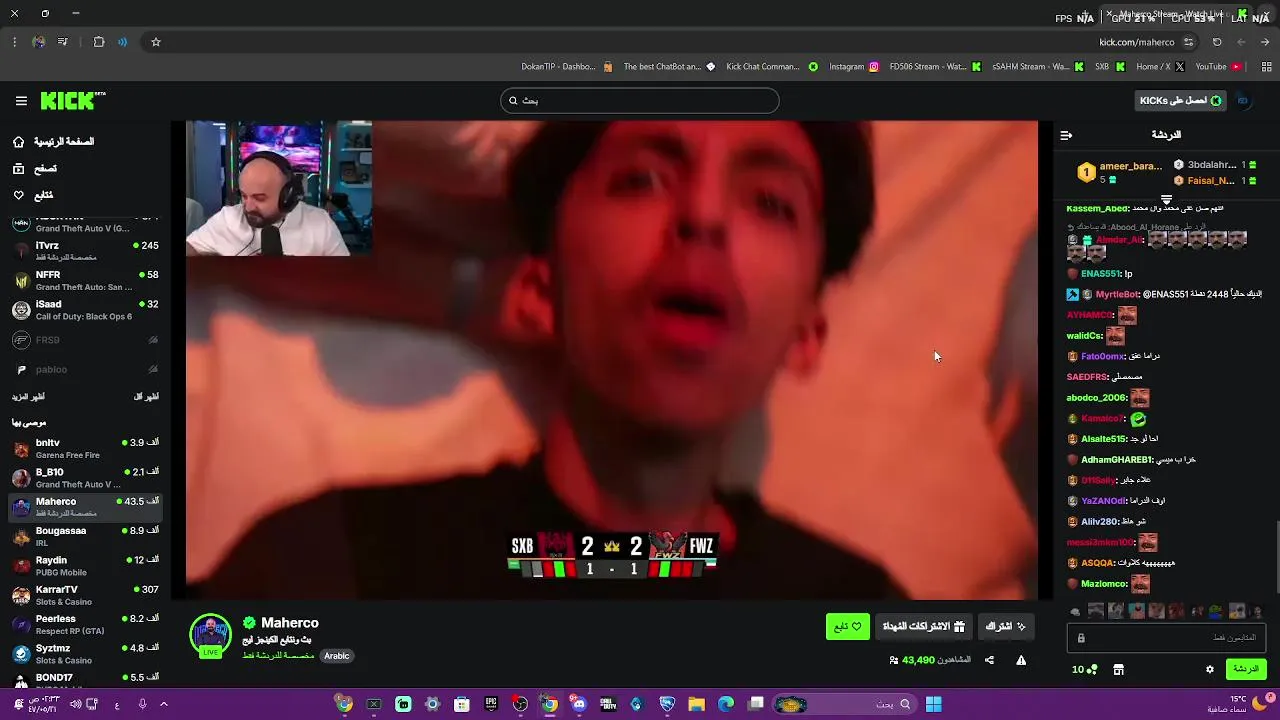
Task: Click Maherco's live avatar below the video
Action: (x=210, y=636)
